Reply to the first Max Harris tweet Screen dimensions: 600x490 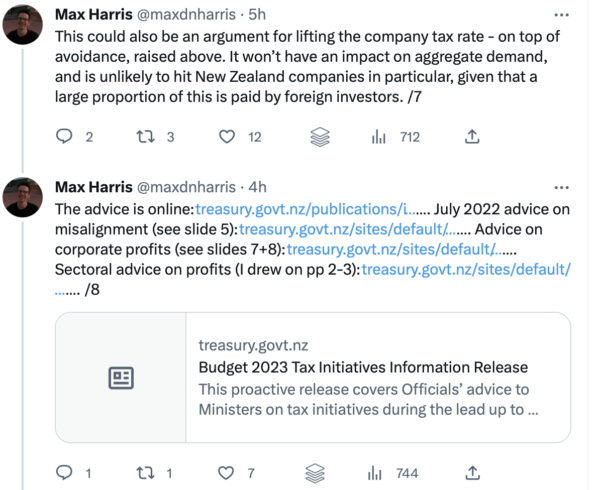65,136
